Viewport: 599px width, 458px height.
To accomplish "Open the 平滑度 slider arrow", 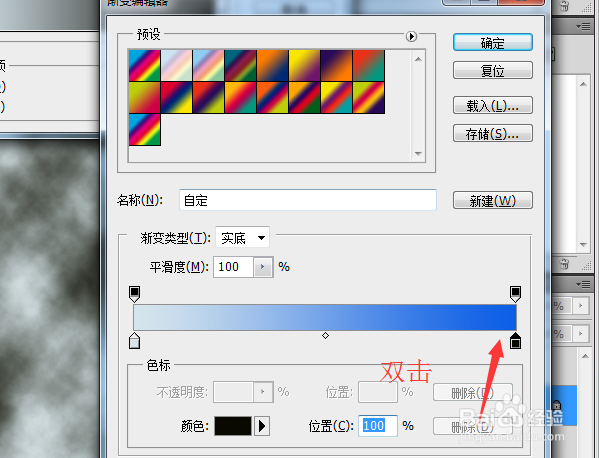I will (x=263, y=267).
